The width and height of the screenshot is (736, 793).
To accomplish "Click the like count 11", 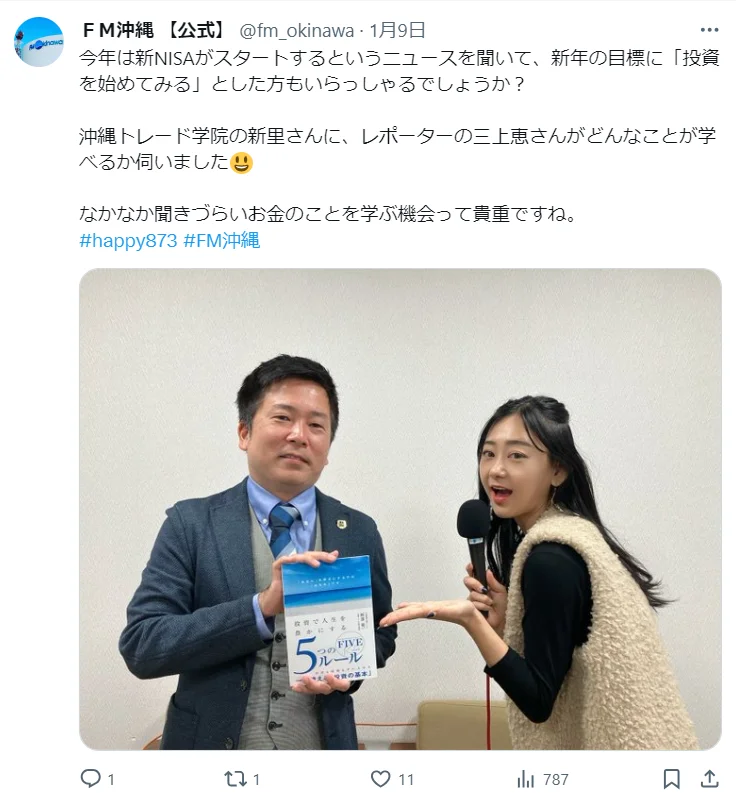I will tap(406, 779).
